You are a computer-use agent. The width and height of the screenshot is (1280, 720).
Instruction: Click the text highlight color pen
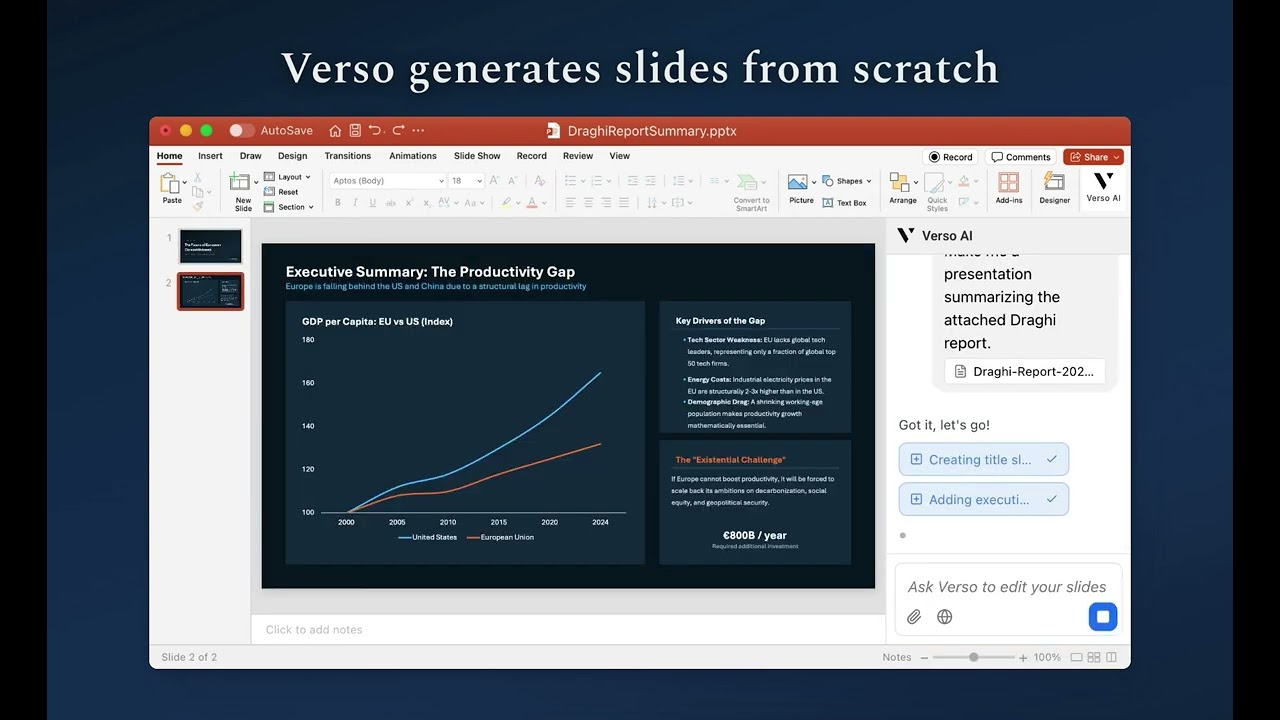coord(506,202)
